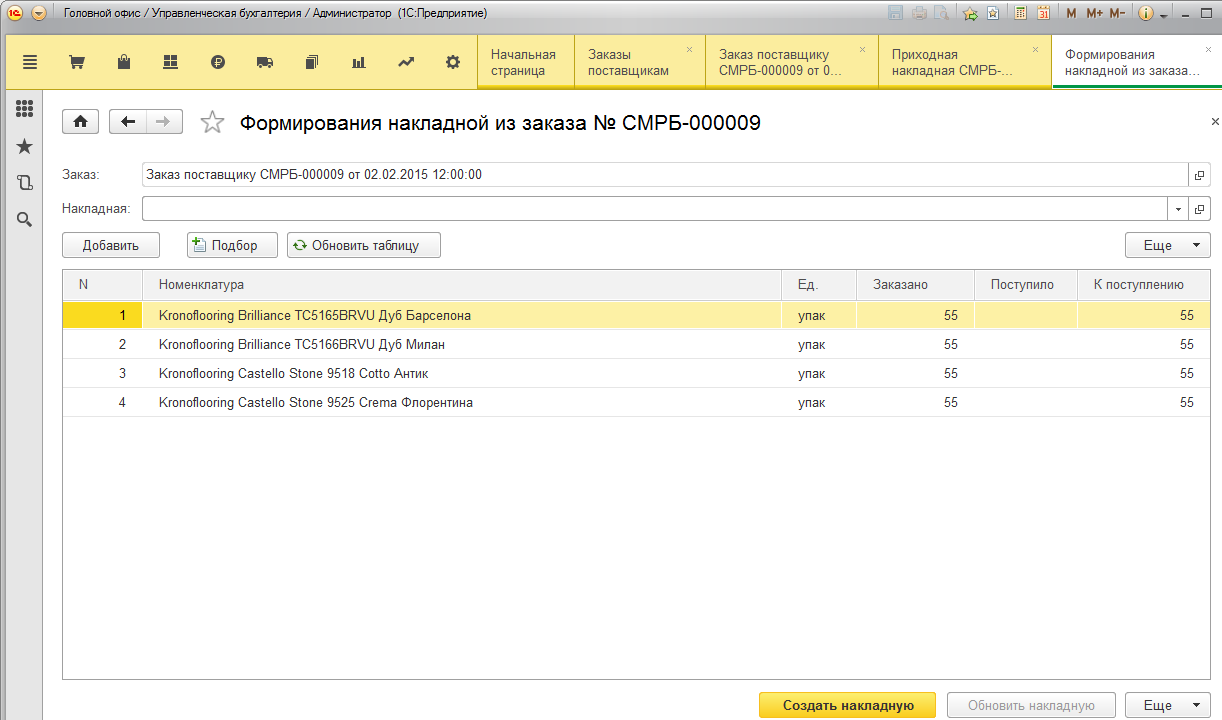Open the bar chart reports section
Image resolution: width=1222 pixels, height=720 pixels.
pyautogui.click(x=359, y=62)
